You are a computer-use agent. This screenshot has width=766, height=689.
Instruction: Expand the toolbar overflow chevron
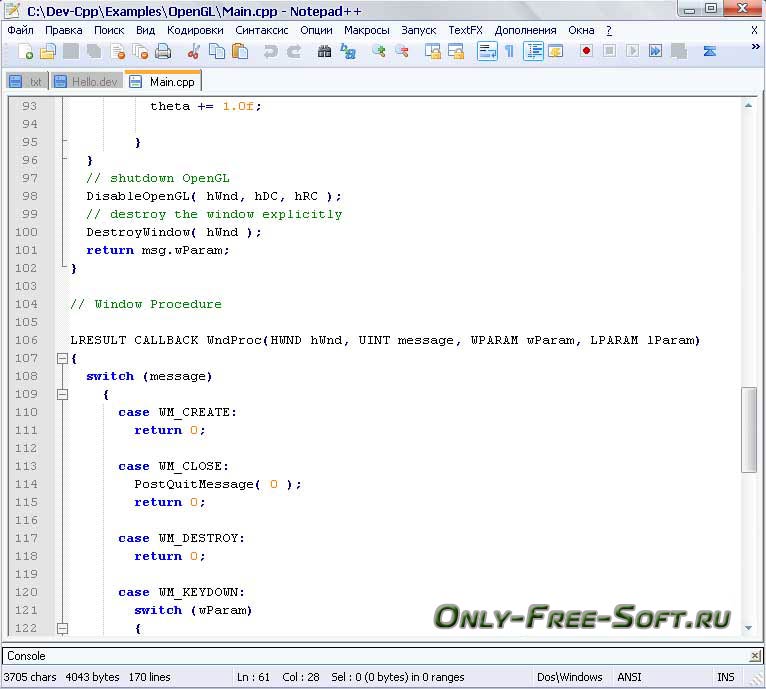click(755, 47)
